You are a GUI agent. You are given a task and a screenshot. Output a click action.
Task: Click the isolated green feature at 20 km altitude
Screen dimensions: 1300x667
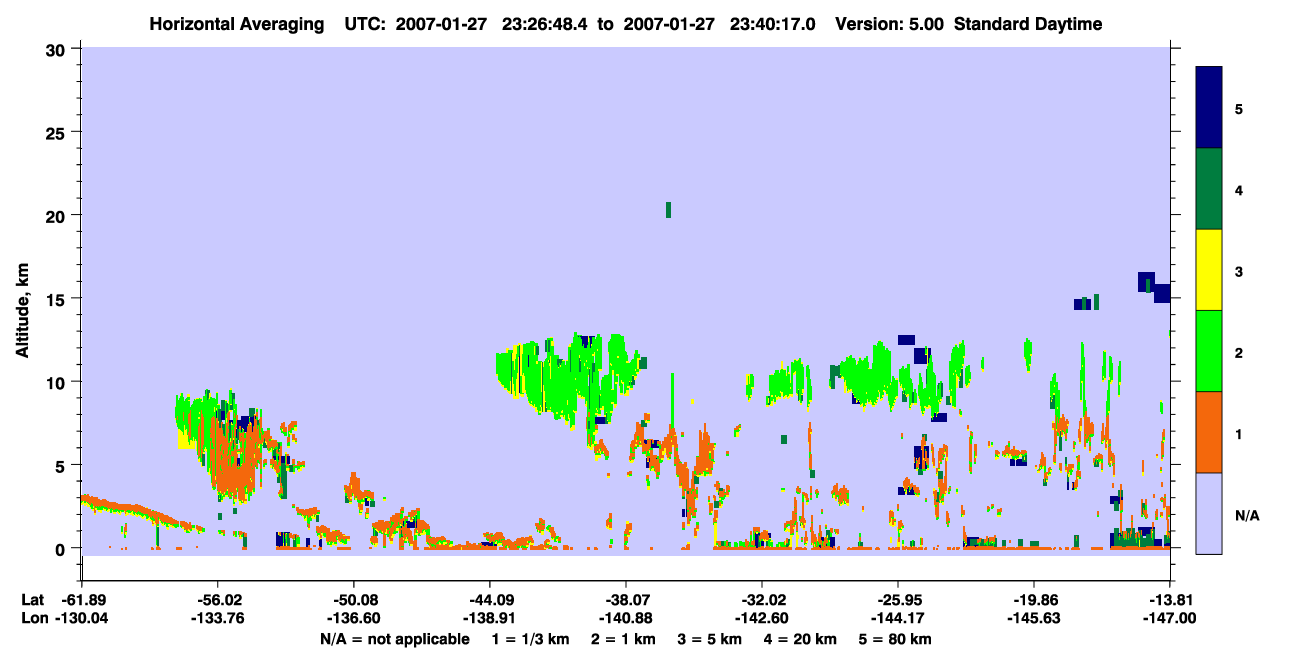coord(668,209)
